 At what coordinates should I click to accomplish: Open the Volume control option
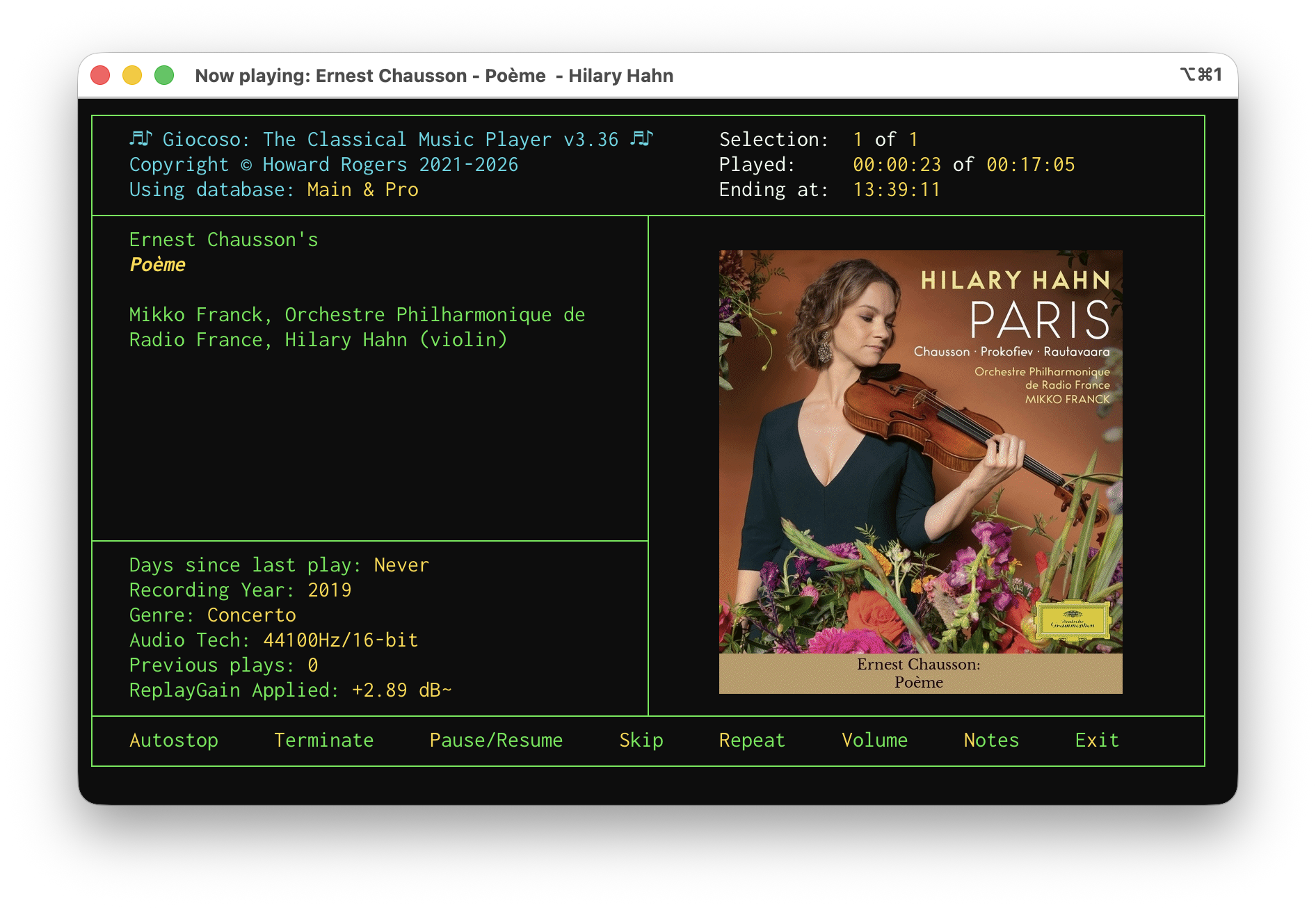pos(874,740)
